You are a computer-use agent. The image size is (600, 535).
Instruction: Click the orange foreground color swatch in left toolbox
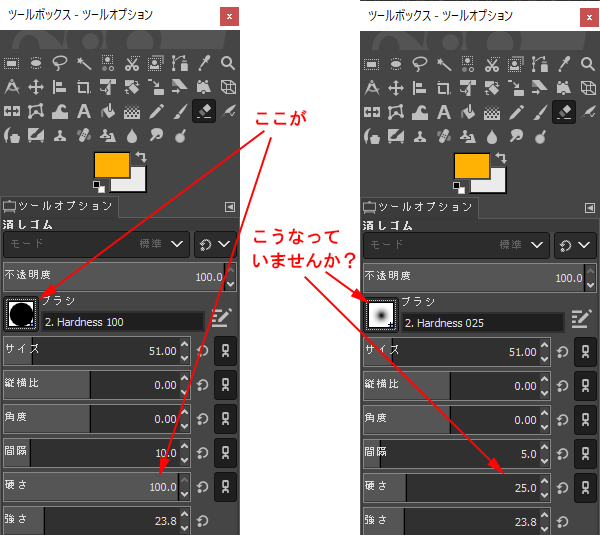point(111,165)
